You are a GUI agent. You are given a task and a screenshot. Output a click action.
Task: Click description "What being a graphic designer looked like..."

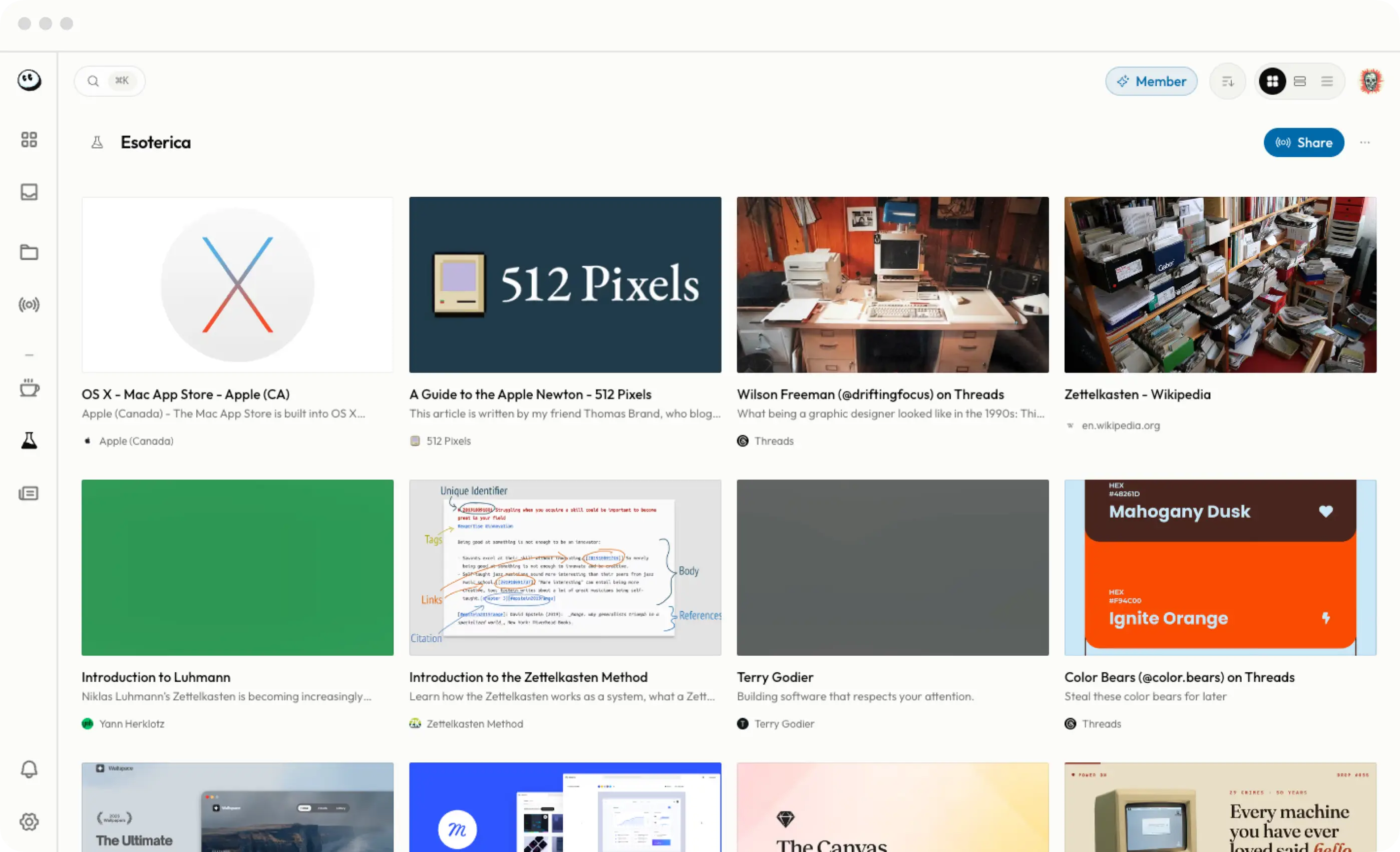pyautogui.click(x=890, y=413)
